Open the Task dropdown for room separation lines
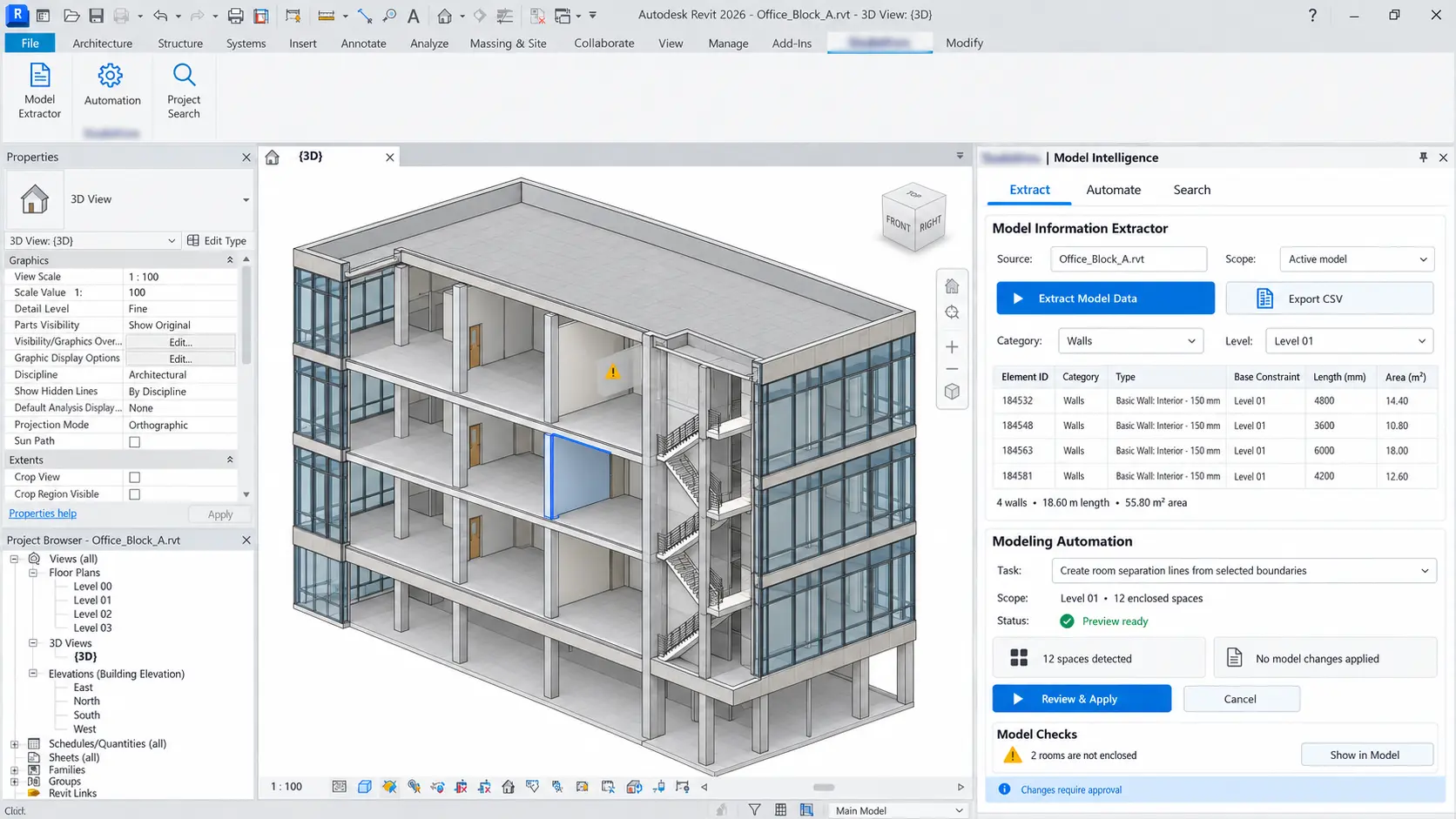Image resolution: width=1456 pixels, height=819 pixels. [1244, 571]
